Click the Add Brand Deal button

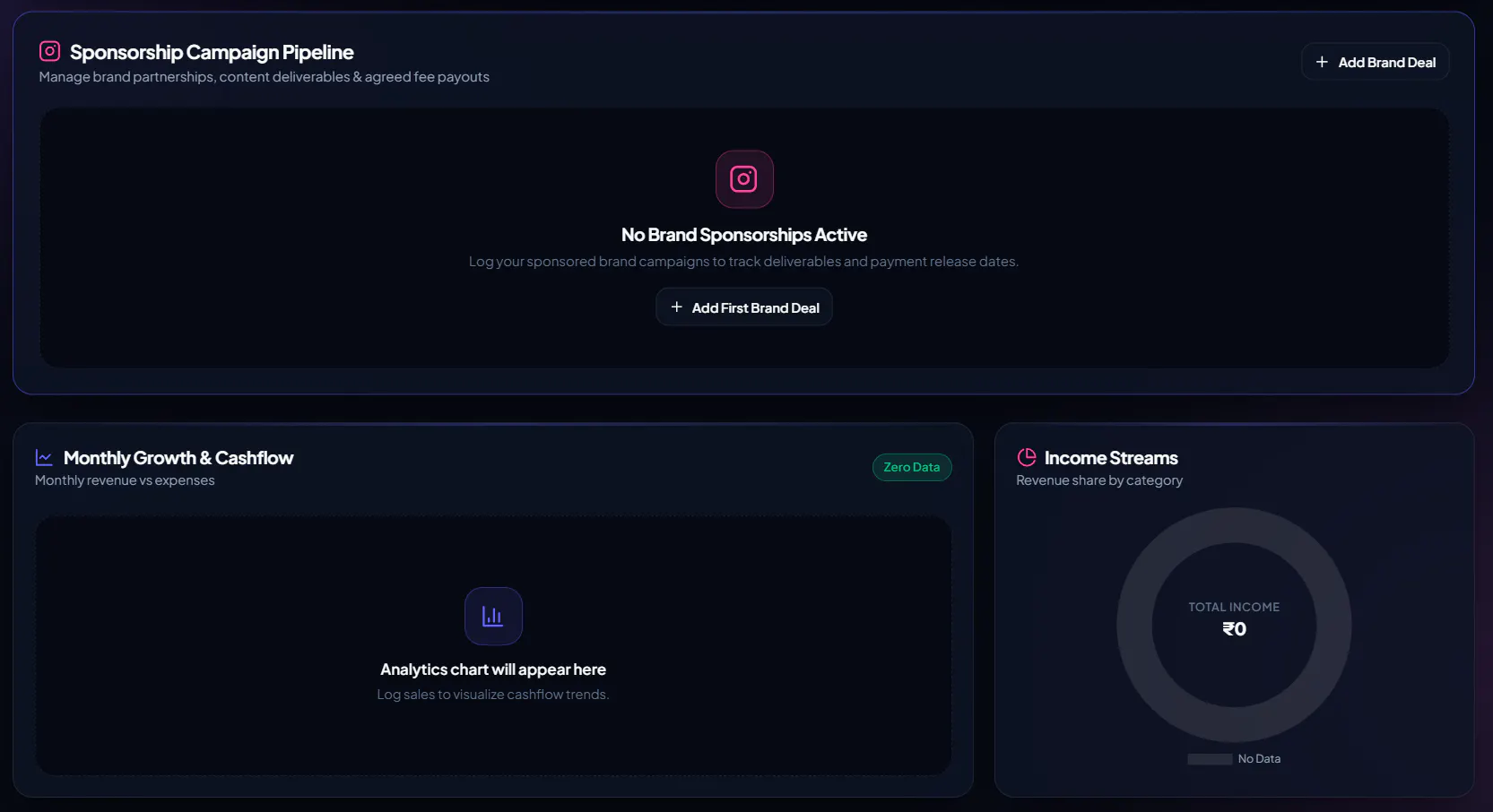tap(1375, 62)
